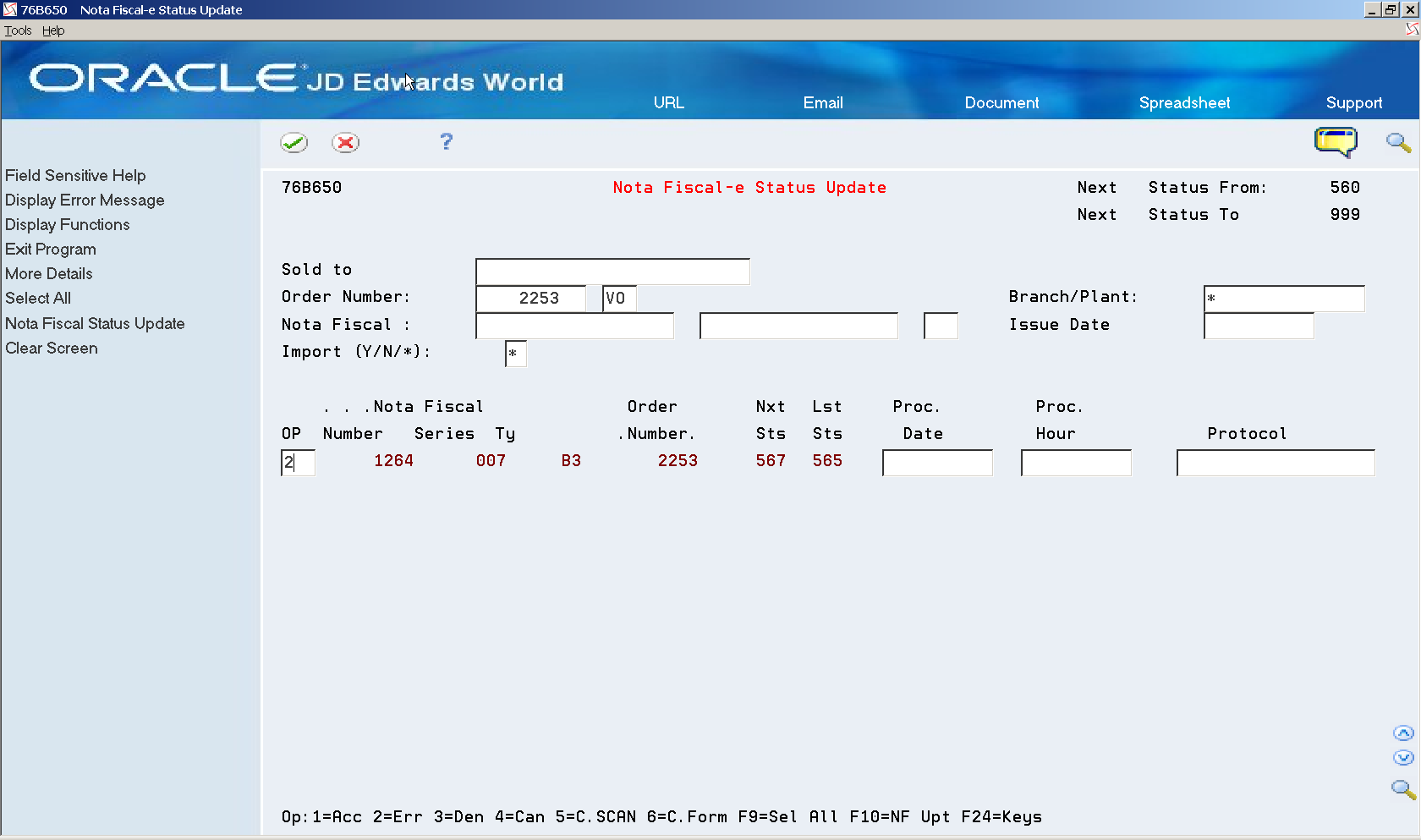Select Display Error Message in sidebar
Viewport: 1421px width, 840px height.
85,200
